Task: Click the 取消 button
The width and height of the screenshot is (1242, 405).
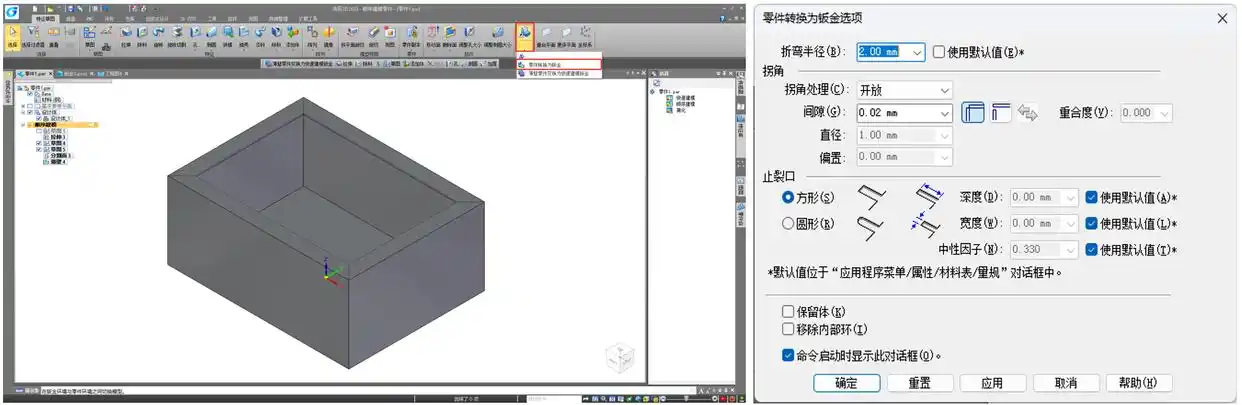Action: (x=1065, y=383)
